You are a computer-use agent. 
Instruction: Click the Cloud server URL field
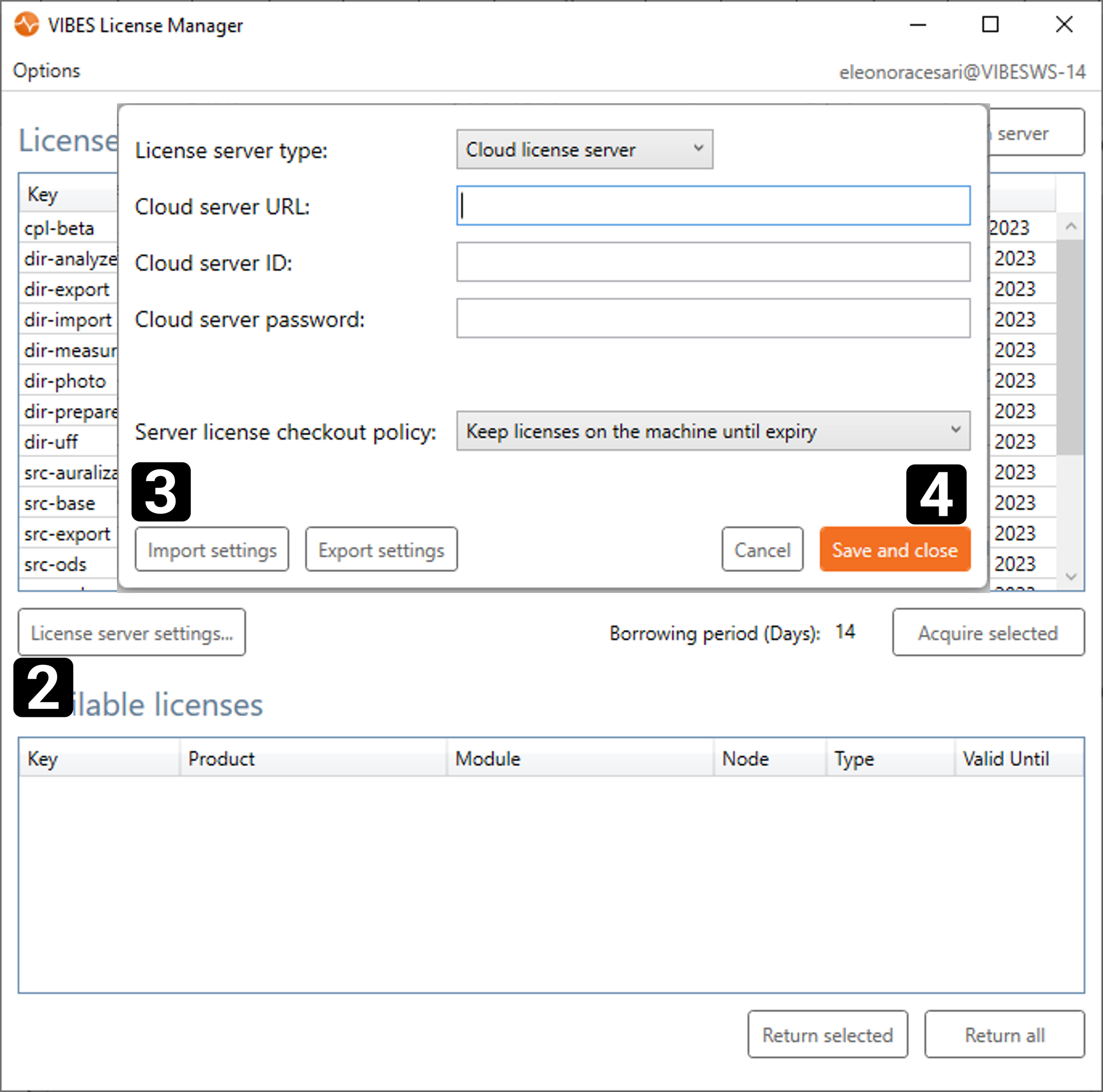pos(713,205)
